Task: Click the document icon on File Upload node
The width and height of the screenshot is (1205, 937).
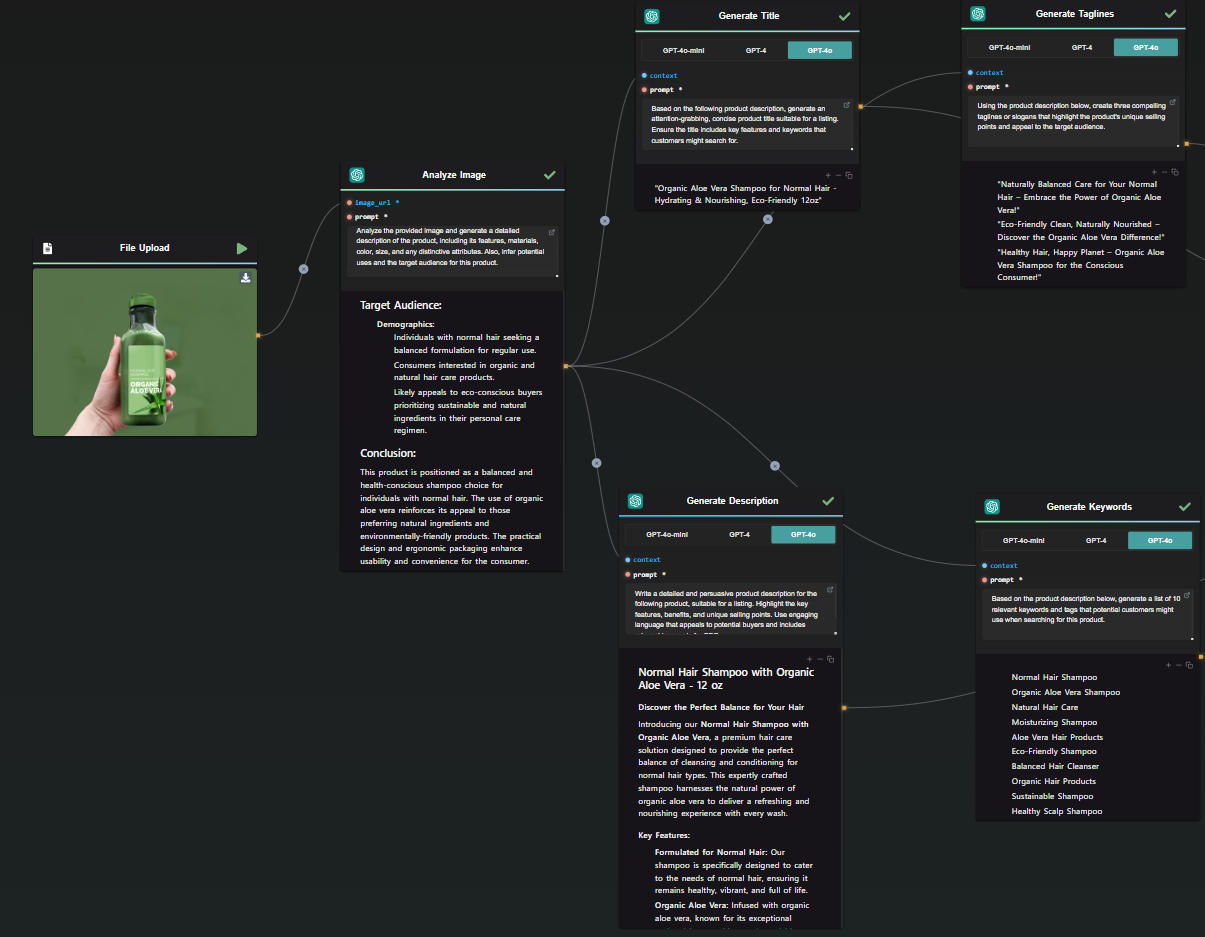Action: click(47, 248)
